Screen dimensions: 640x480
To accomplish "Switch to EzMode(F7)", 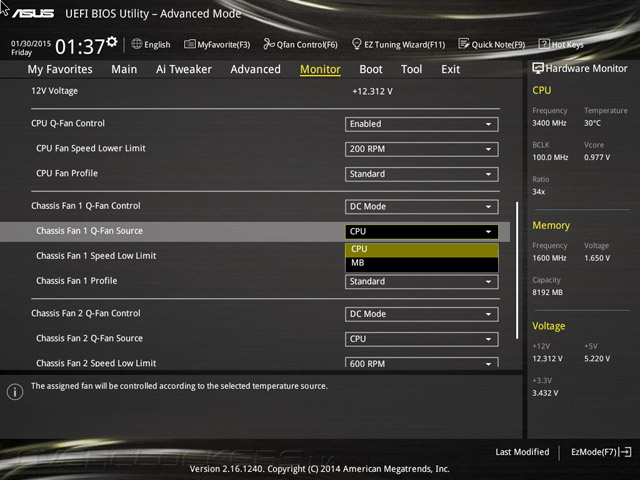I will (x=601, y=452).
